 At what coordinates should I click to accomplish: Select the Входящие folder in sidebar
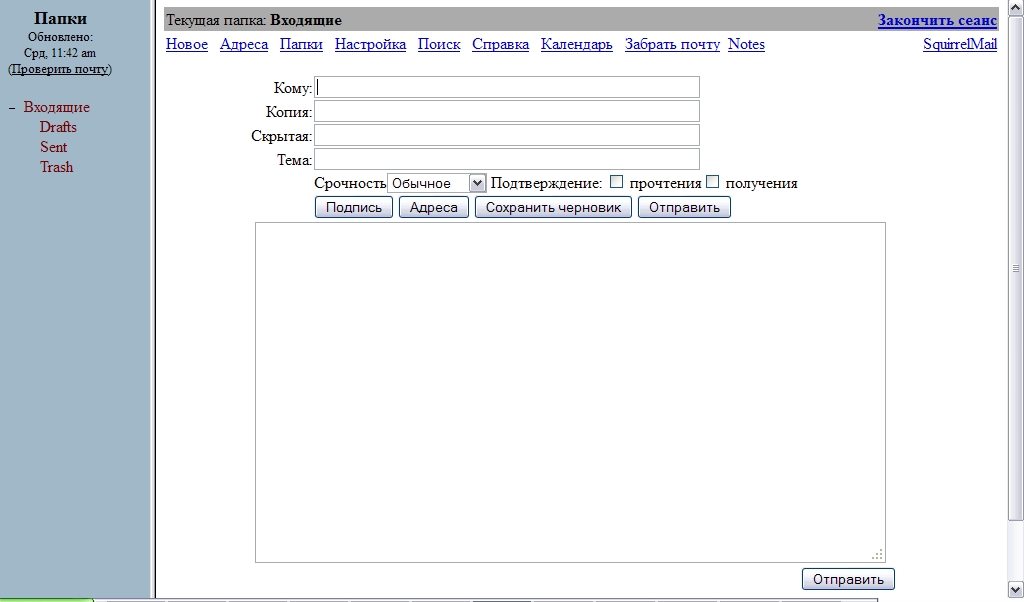click(x=57, y=107)
